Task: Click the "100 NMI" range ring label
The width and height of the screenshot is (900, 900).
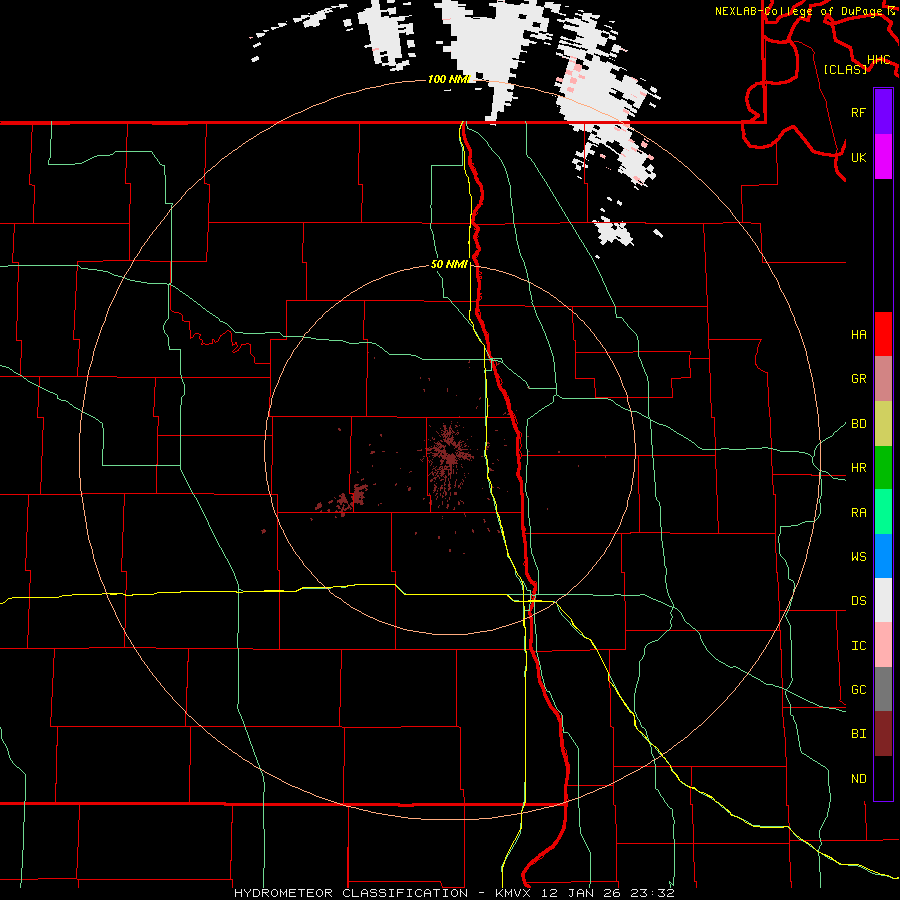Action: coord(449,79)
